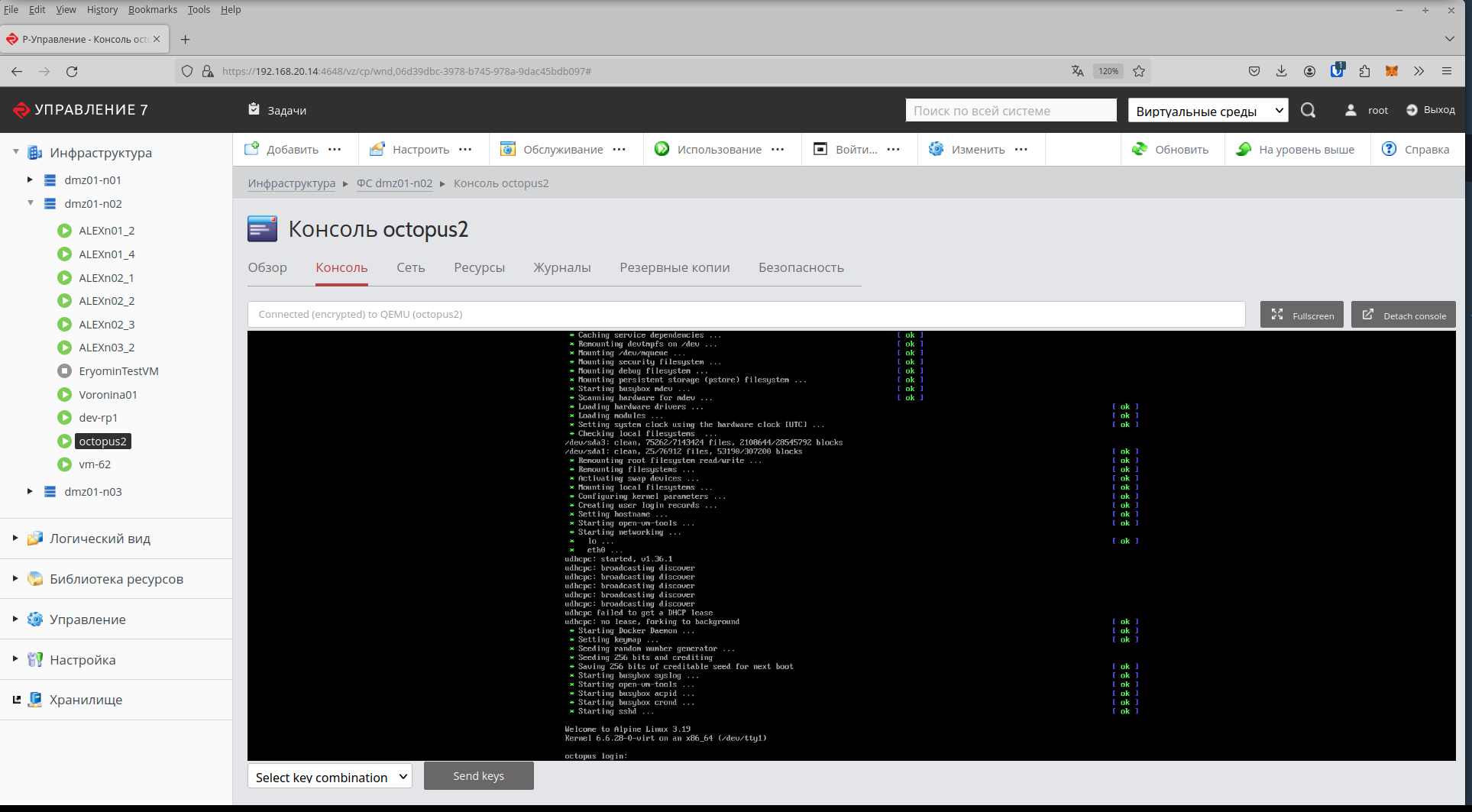The height and width of the screenshot is (812, 1472).
Task: Click the Логический вид folder icon
Action: pos(34,539)
